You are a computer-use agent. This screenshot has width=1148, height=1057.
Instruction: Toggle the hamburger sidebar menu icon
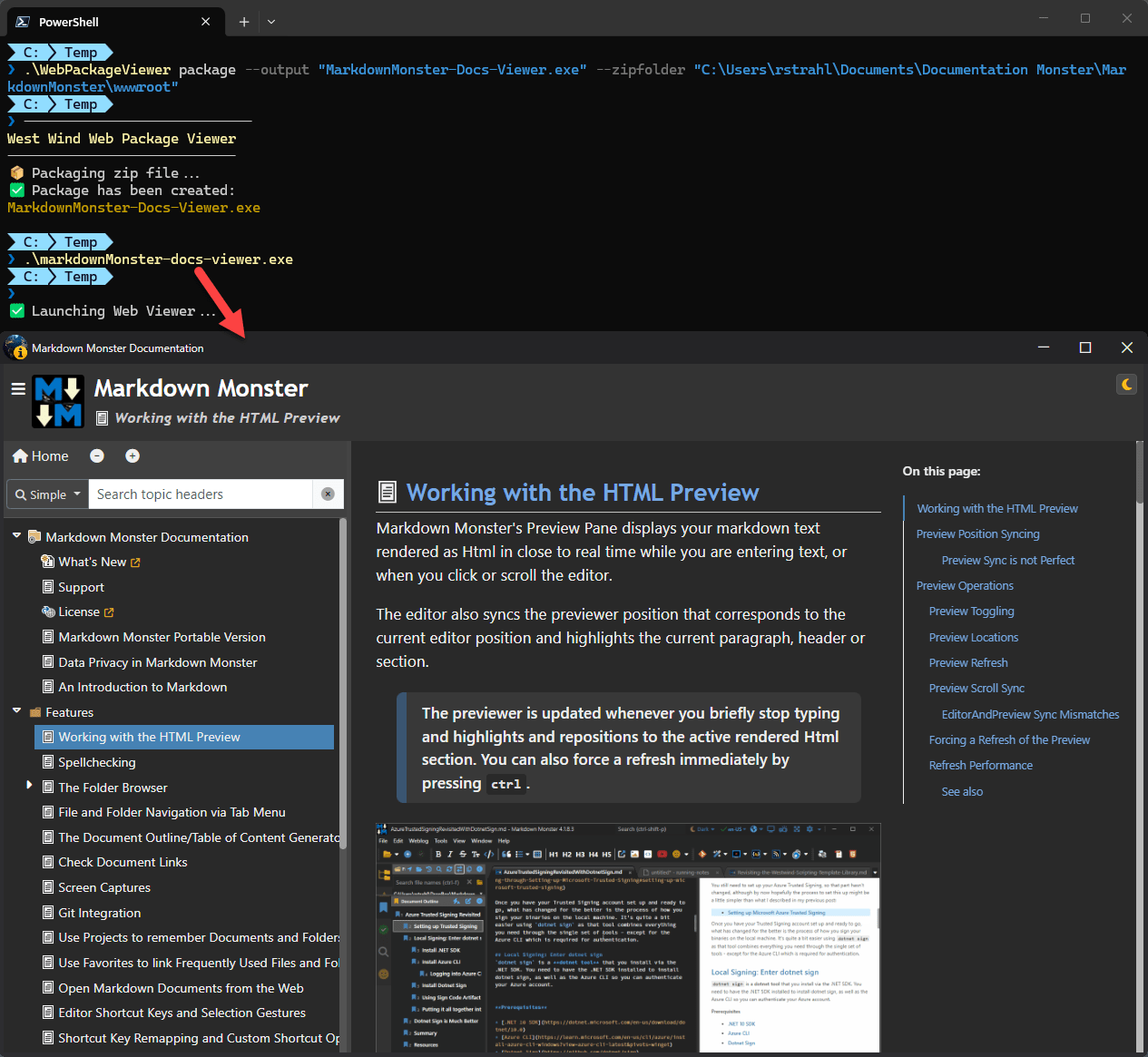click(17, 389)
